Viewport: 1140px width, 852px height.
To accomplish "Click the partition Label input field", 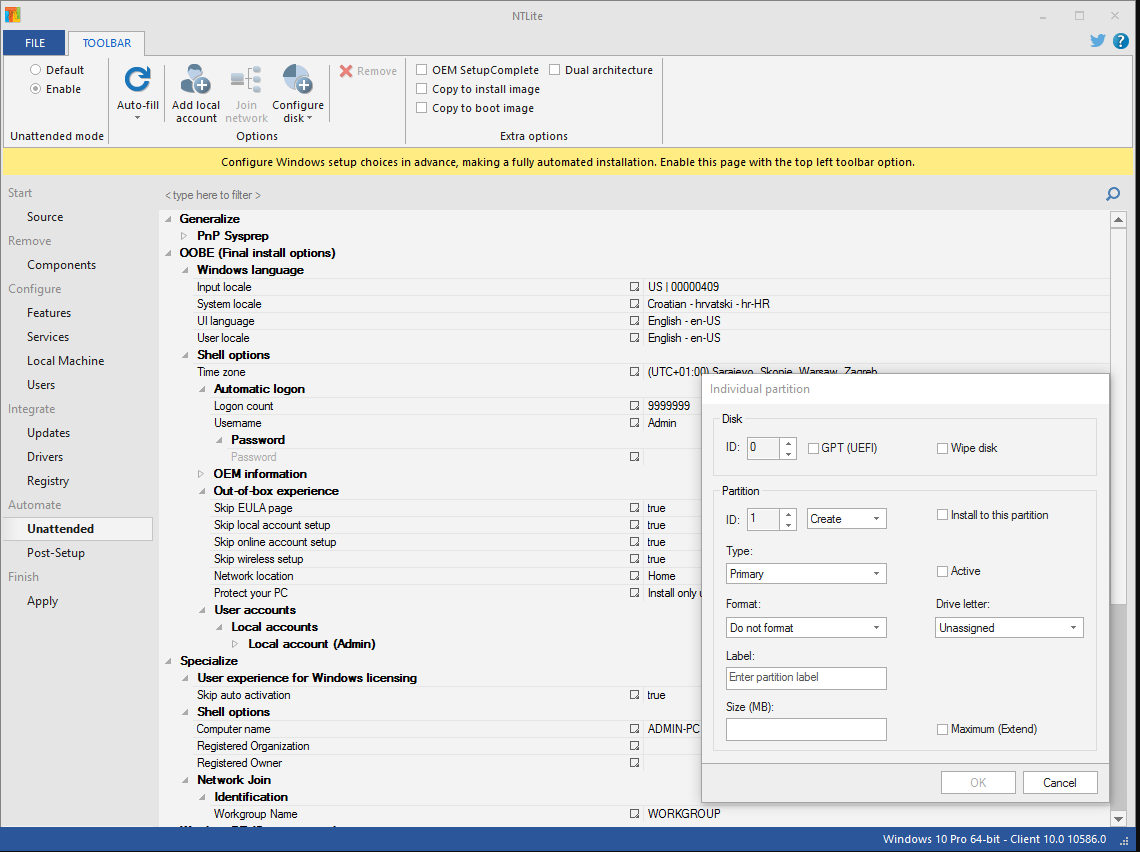I will tap(806, 678).
